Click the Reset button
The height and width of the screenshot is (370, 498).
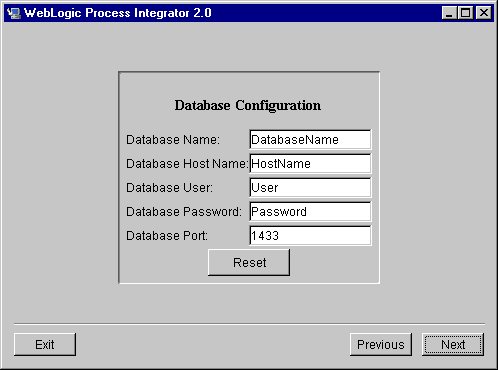(x=249, y=263)
